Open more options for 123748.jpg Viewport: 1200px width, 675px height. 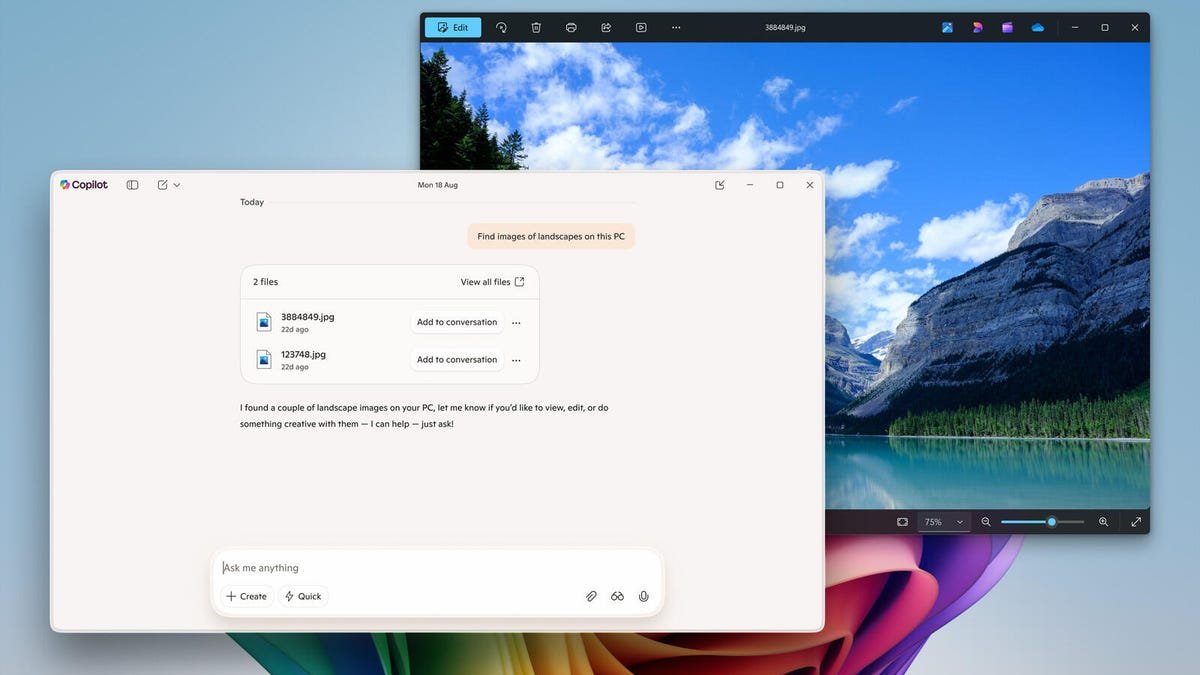(x=516, y=359)
